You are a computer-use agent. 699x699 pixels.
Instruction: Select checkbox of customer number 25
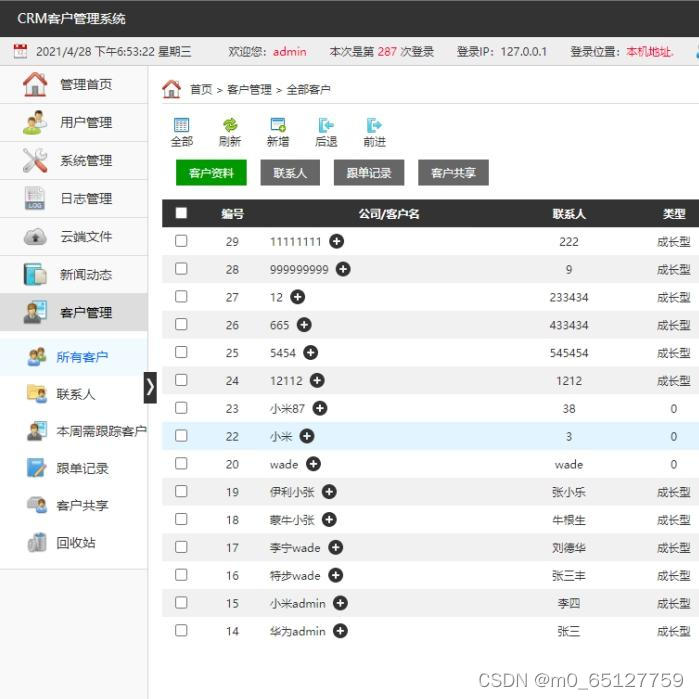pos(181,353)
